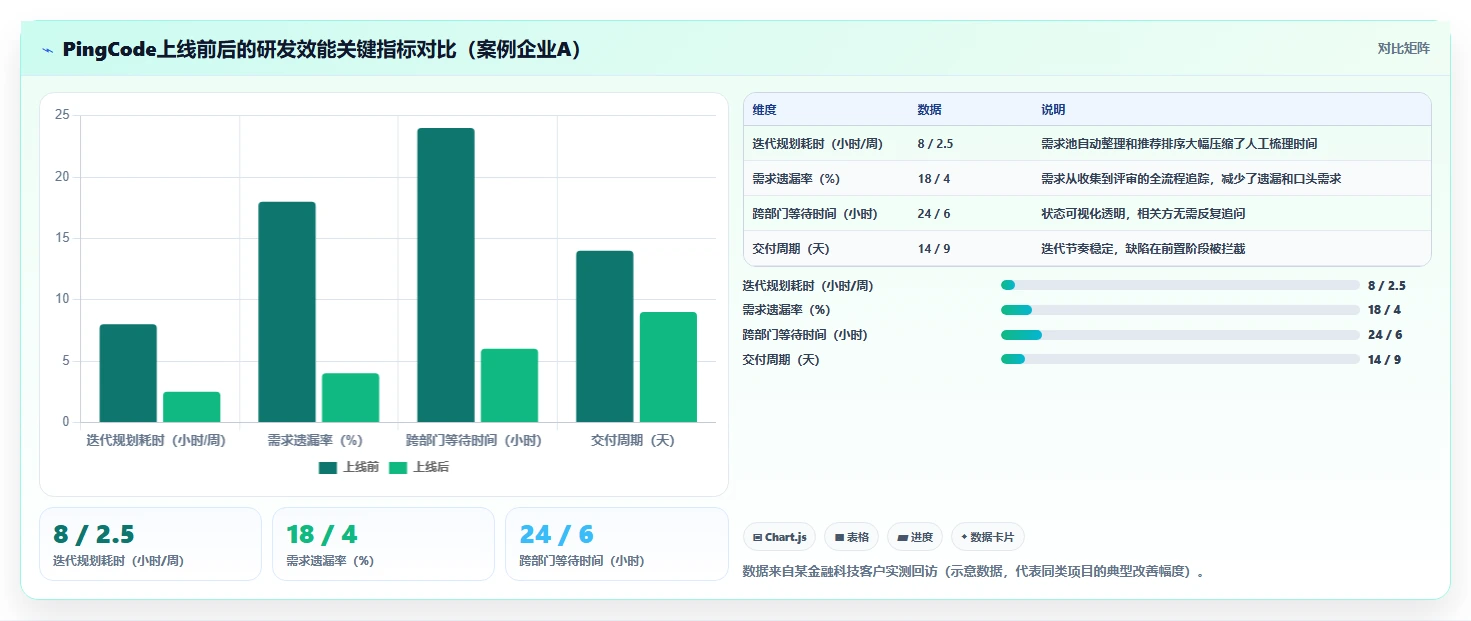Image resolution: width=1471 pixels, height=621 pixels.
Task: Click the 数据卡片 tag chip
Action: (x=987, y=537)
